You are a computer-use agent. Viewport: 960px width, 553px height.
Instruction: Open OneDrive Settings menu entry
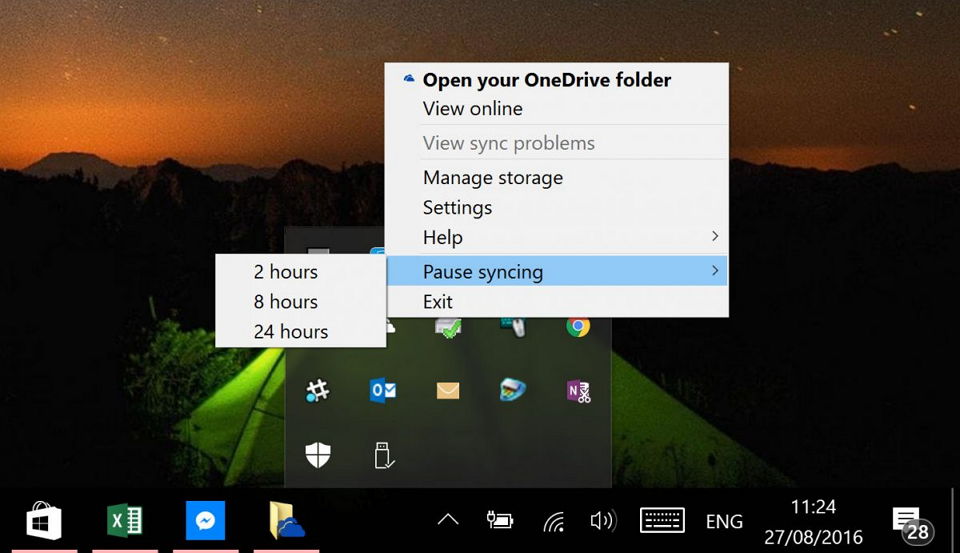[x=557, y=208]
